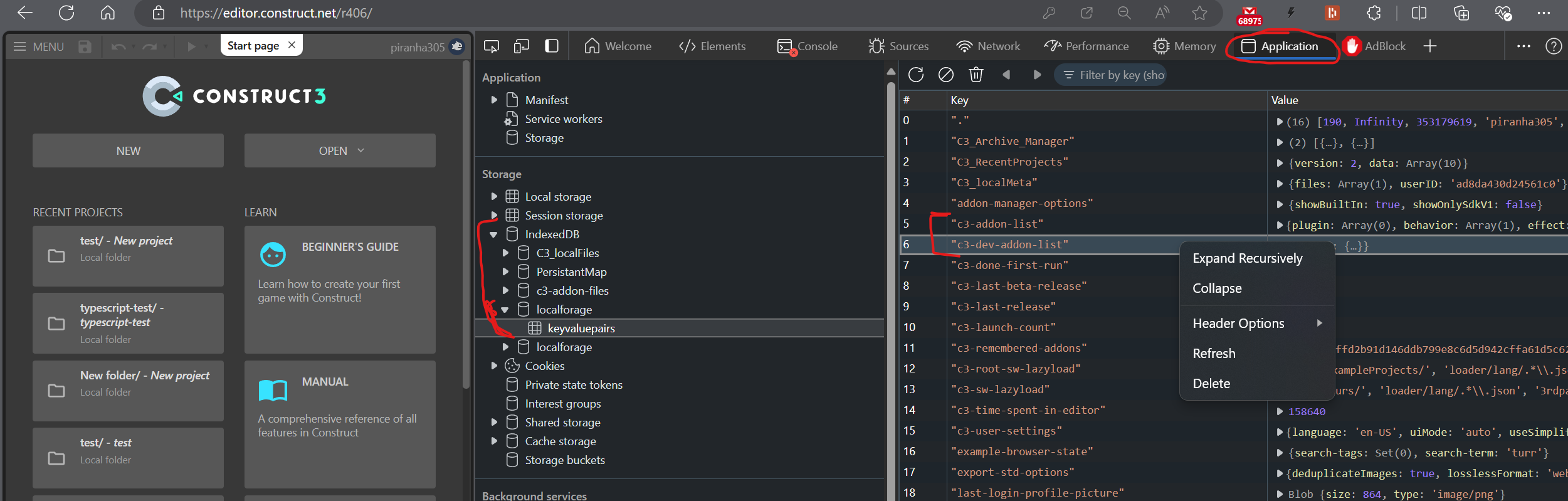Show previous page triangle arrow
The width and height of the screenshot is (1568, 501).
(x=1006, y=75)
